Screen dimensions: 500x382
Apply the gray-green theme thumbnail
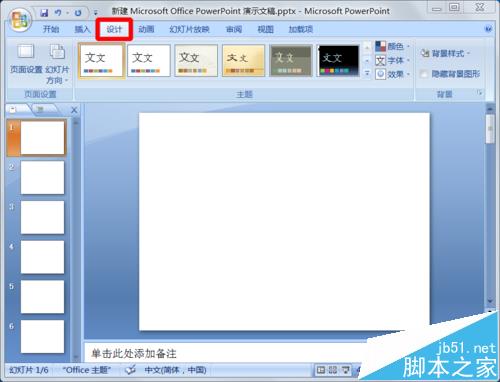coord(291,61)
